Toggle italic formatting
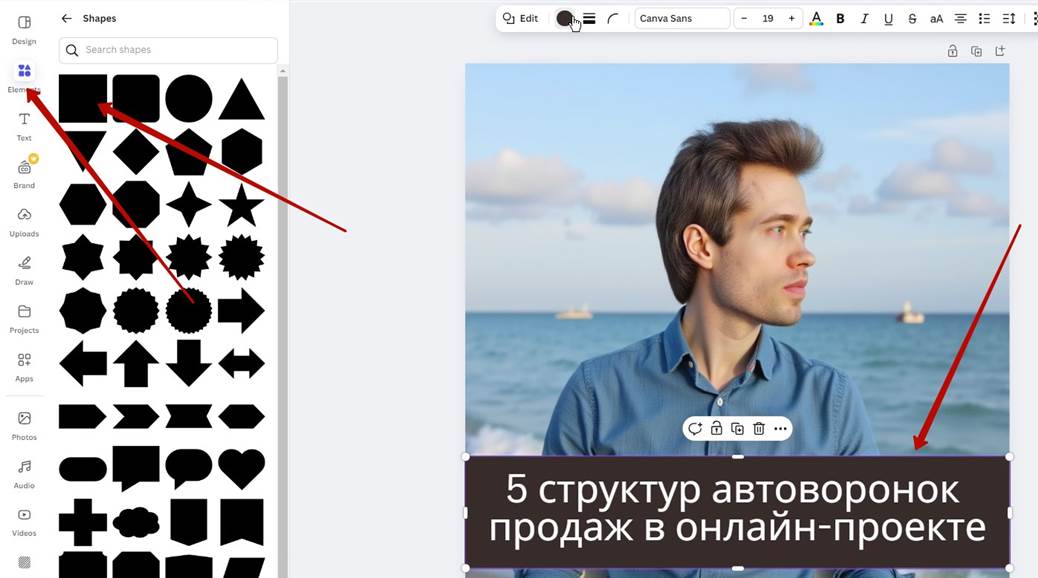 pyautogui.click(x=864, y=18)
